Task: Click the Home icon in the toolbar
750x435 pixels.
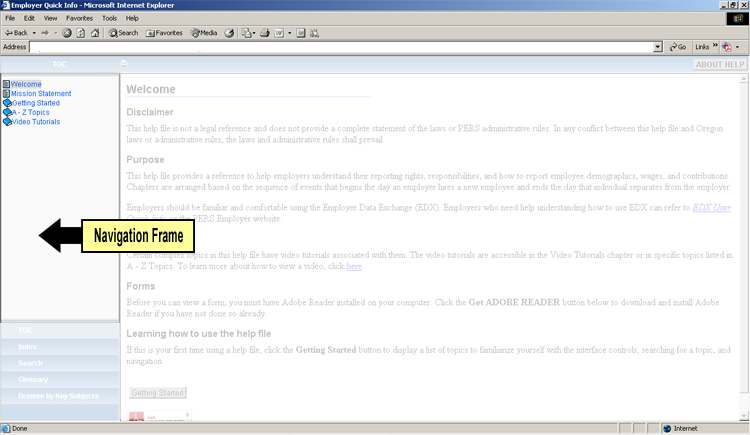Action: tap(94, 33)
